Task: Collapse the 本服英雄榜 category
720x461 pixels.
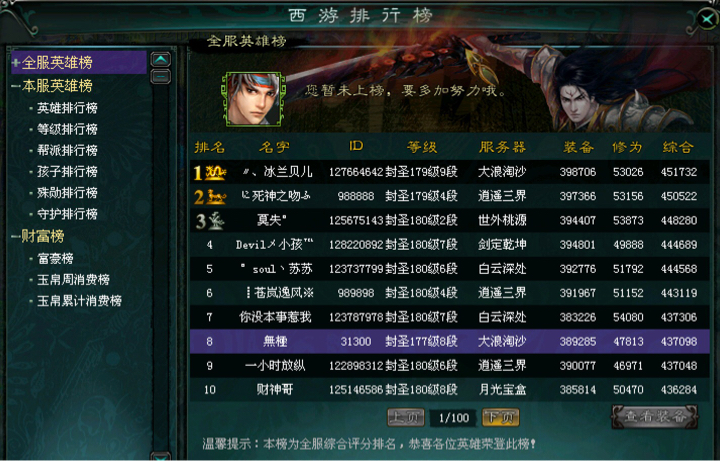Action: 16,86
